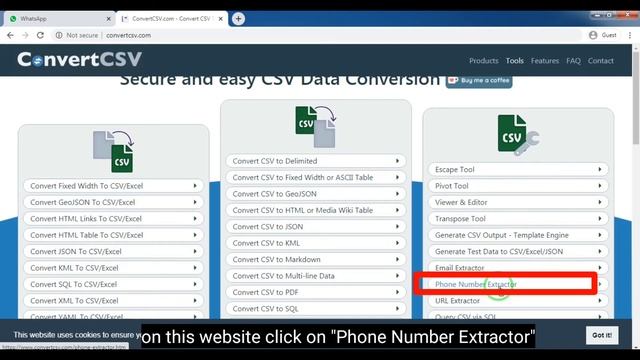Open the Guest profile icon
Viewport: 640px width, 360px height.
point(593,35)
